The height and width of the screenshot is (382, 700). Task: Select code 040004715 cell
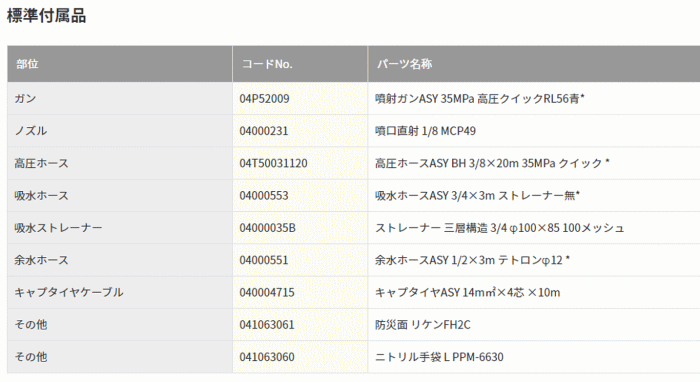coord(300,292)
